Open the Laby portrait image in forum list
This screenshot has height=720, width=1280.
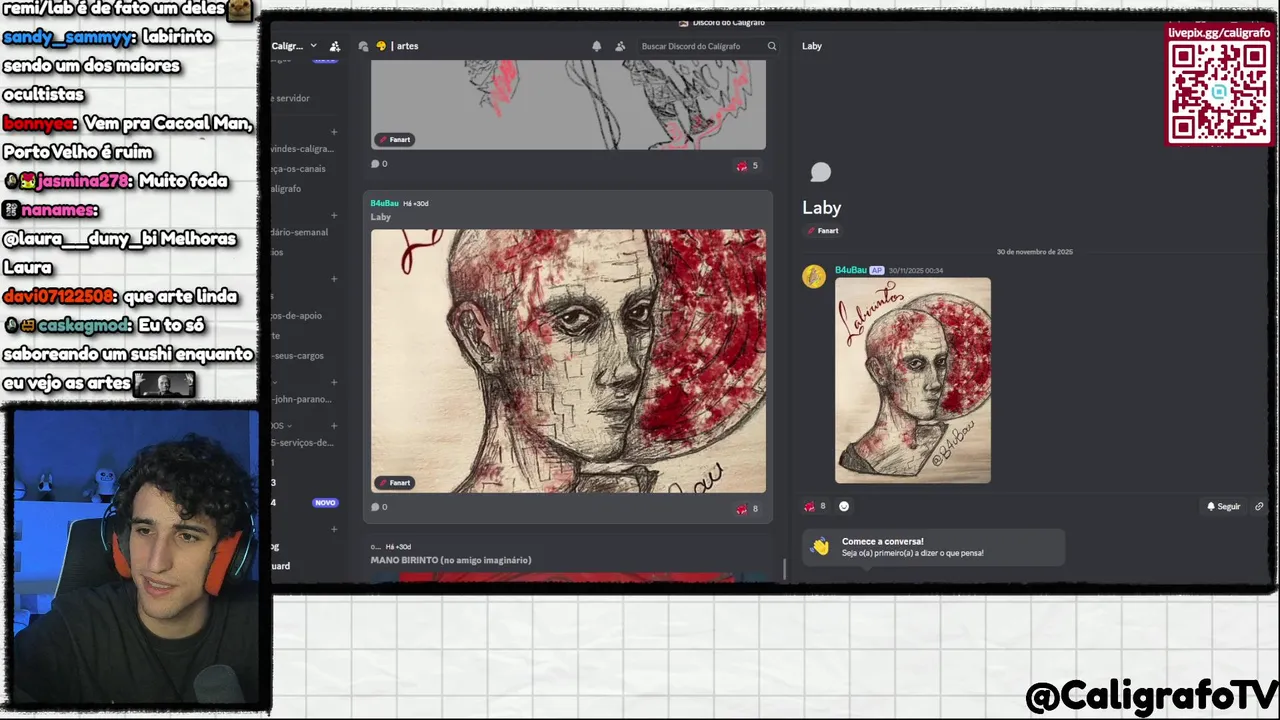point(568,361)
